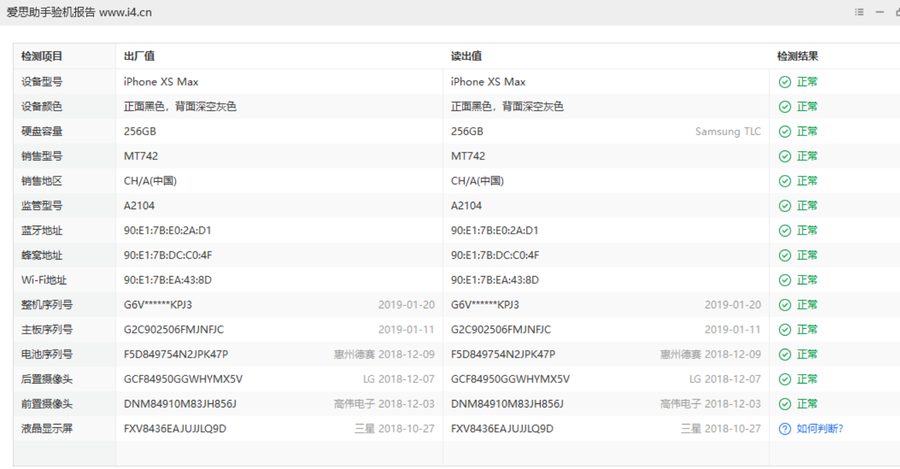The height and width of the screenshot is (469, 900).
Task: Select the 销售型号 row label
Action: [x=42, y=156]
